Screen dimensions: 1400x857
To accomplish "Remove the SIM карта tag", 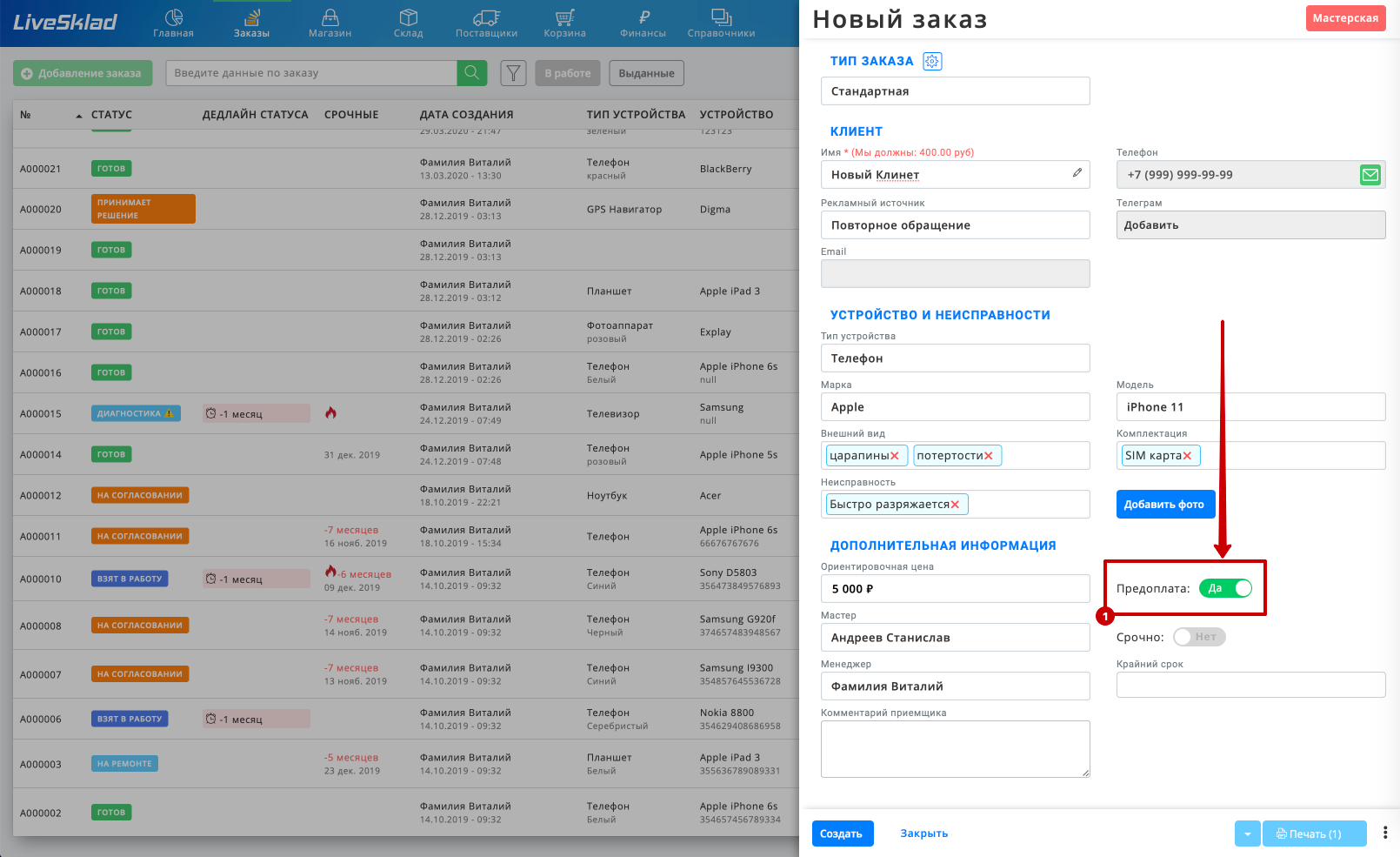I will (x=1187, y=456).
